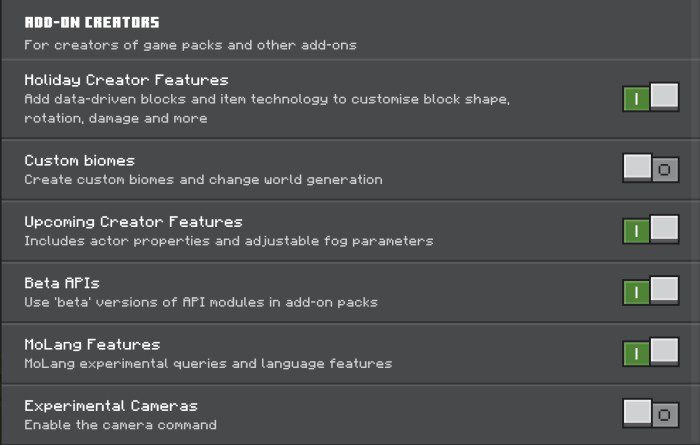Select the Custom biomes title text
The image size is (700, 445).
point(79,160)
